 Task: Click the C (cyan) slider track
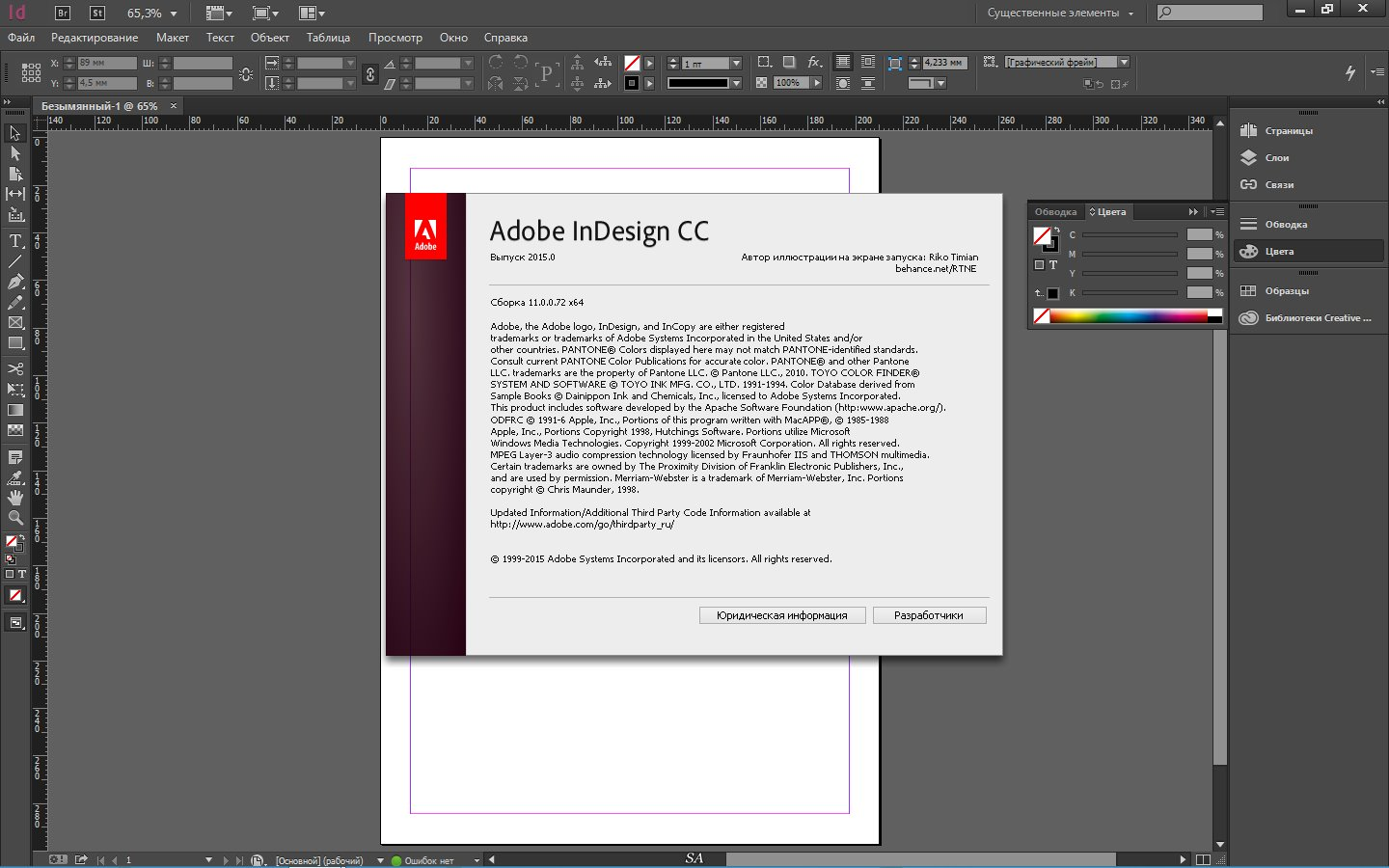pyautogui.click(x=1130, y=234)
